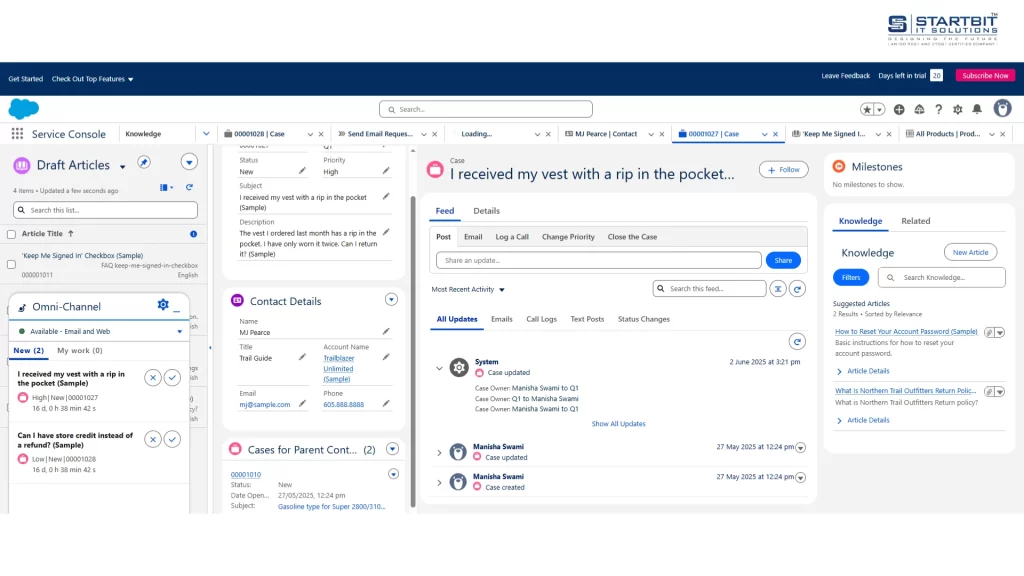Click the middle panel vertical scrollbar
Image resolution: width=1024 pixels, height=576 pixels.
(413, 351)
